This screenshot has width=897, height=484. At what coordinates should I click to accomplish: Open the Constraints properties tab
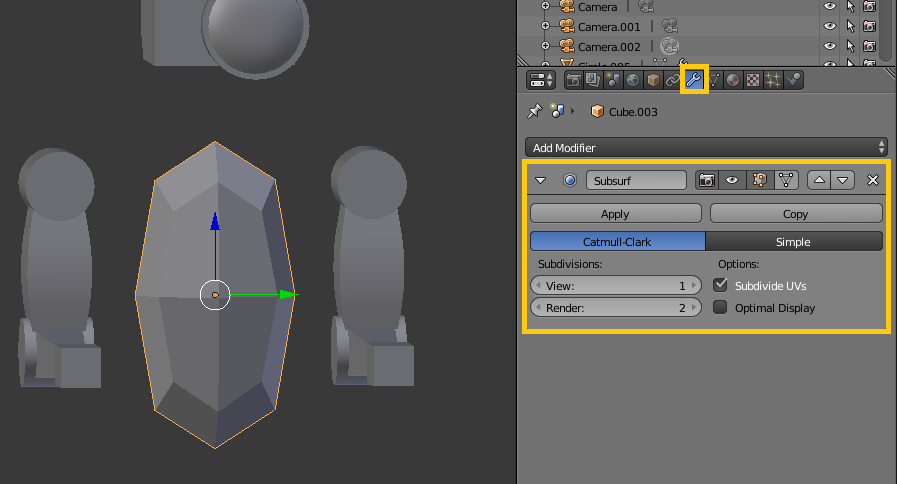673,80
